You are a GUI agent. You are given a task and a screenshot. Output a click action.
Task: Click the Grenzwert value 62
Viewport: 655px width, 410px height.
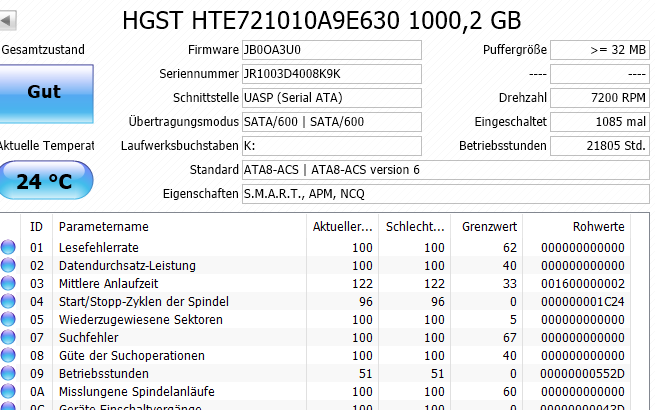click(510, 247)
